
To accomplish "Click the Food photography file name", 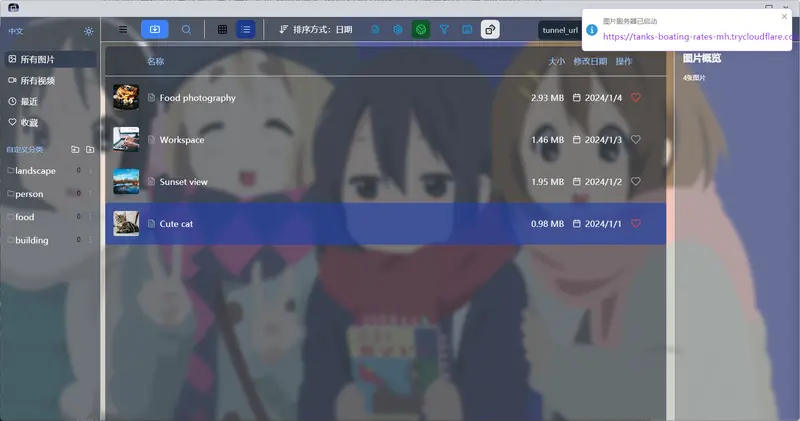I will 197,97.
